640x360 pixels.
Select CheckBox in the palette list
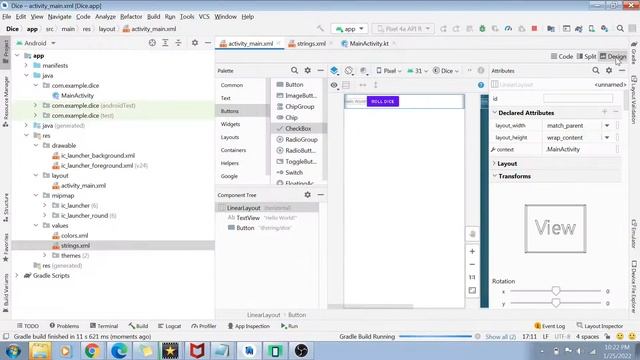pos(298,129)
